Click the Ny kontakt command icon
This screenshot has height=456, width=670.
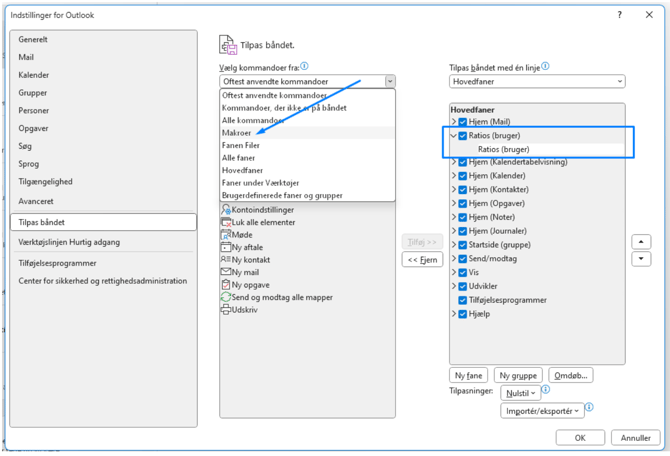tap(226, 260)
